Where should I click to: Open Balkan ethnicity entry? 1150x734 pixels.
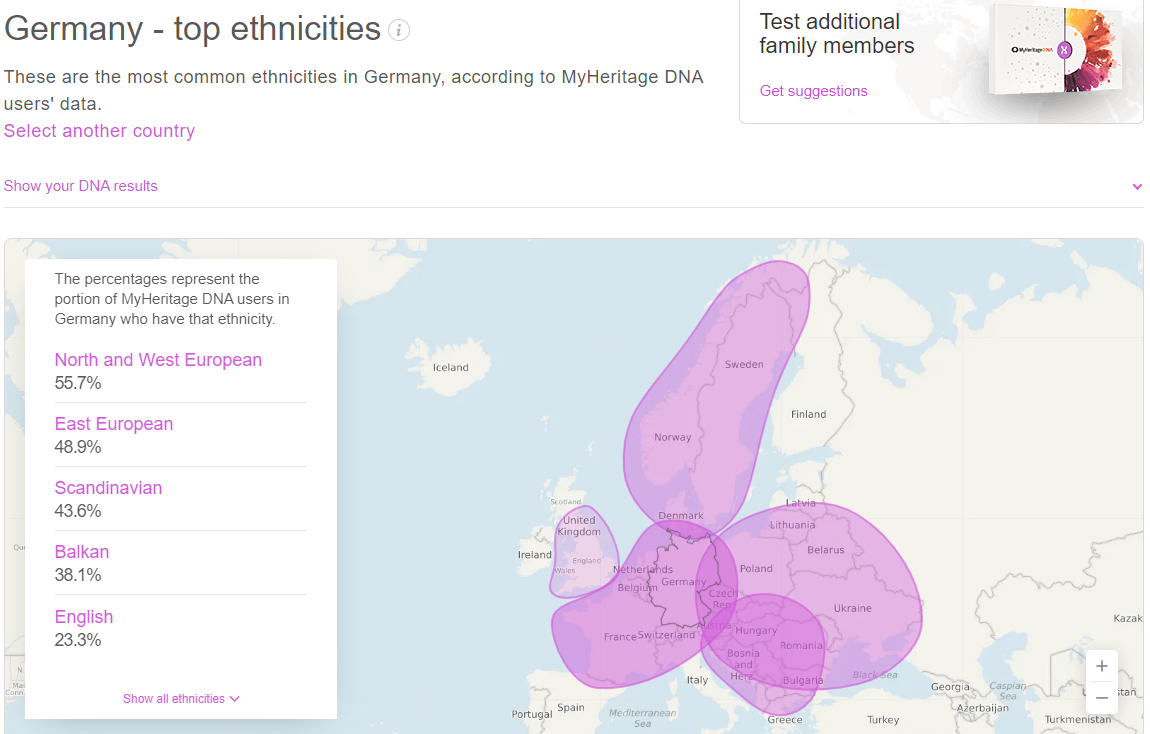coord(82,552)
